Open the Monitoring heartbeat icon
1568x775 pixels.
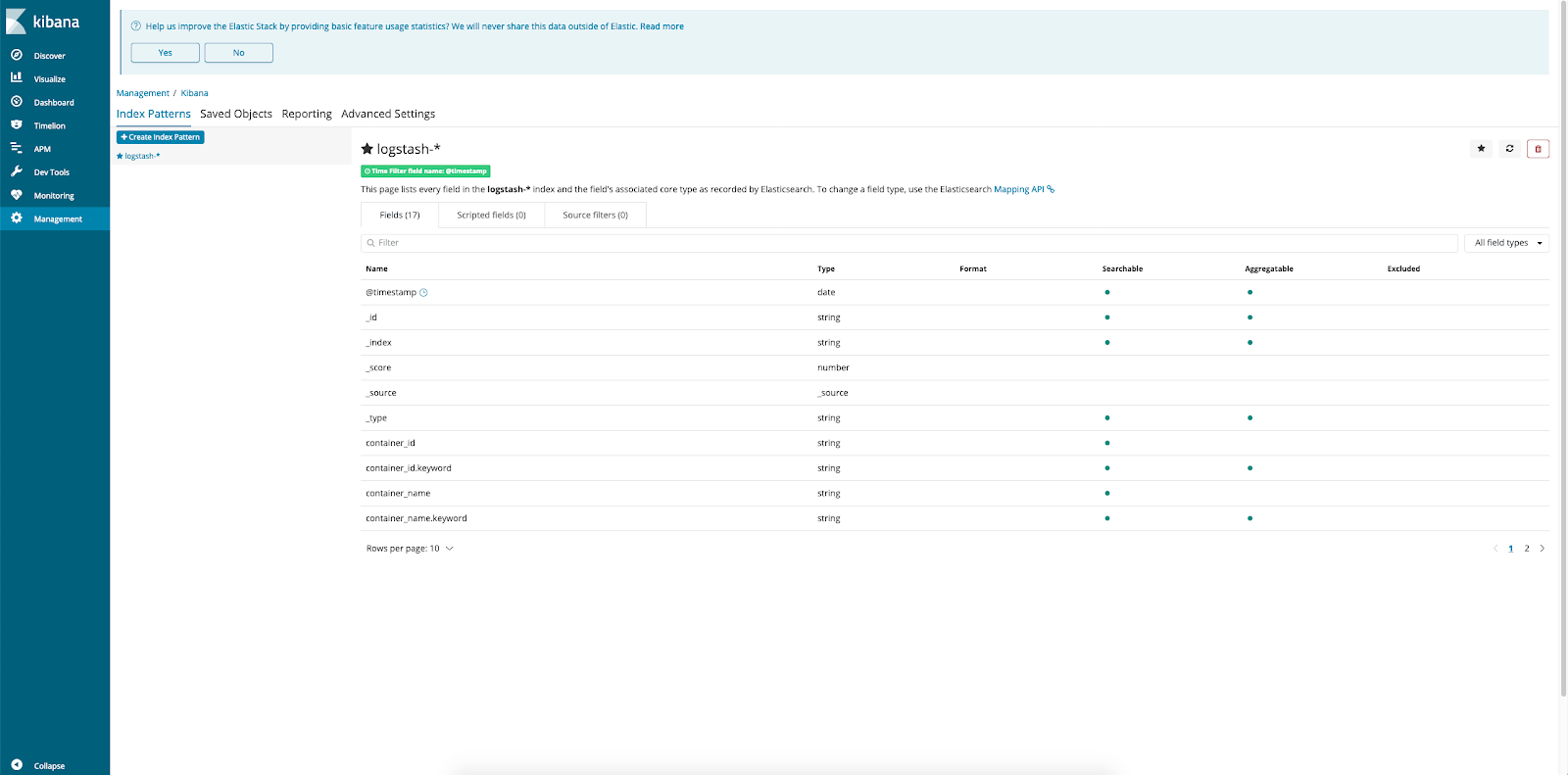pyautogui.click(x=17, y=195)
